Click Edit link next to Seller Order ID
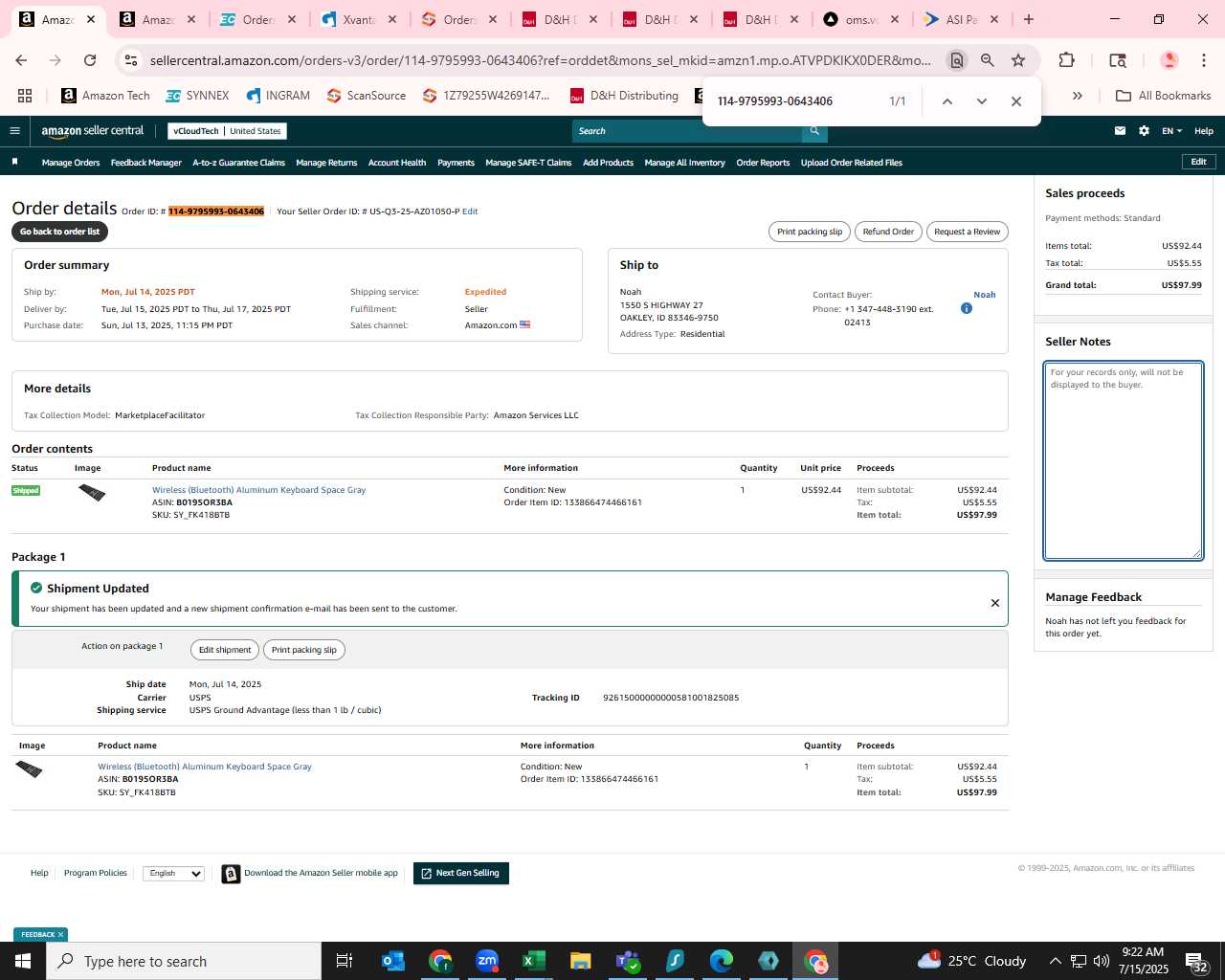This screenshot has width=1225, height=980. pos(470,212)
